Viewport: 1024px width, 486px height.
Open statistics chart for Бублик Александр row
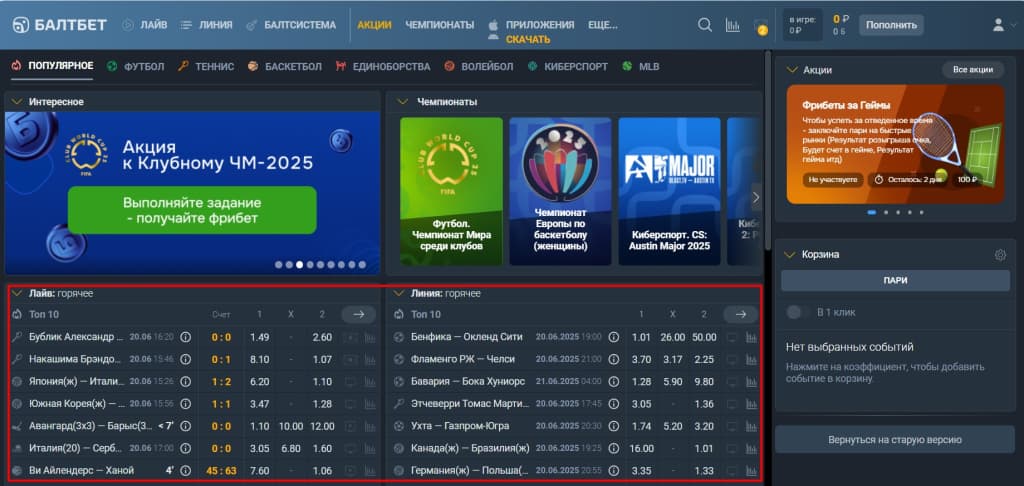370,337
